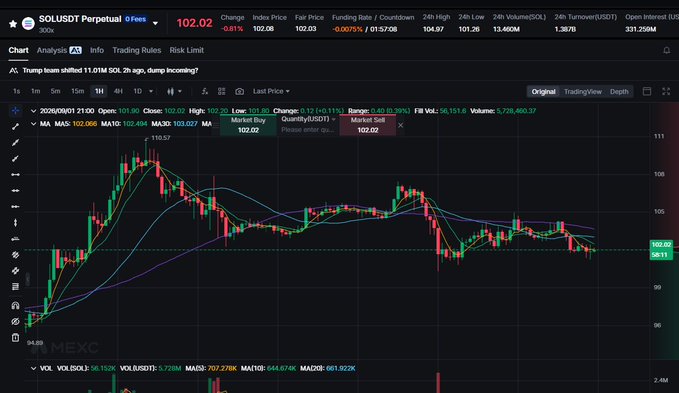Select the crosshair cursor tool

pyautogui.click(x=15, y=111)
